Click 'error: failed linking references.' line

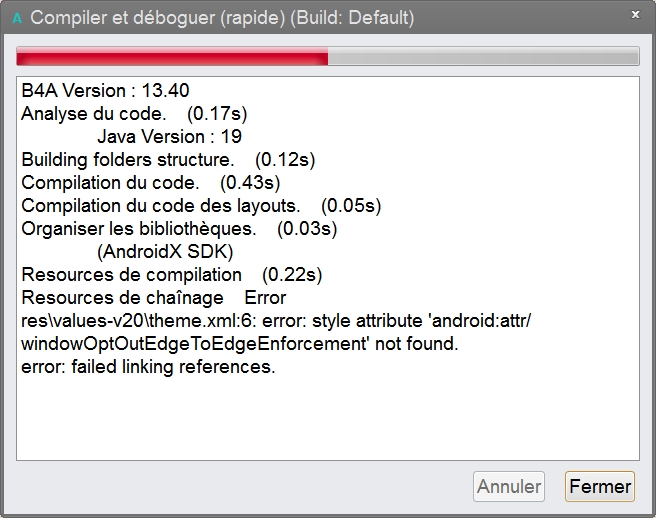coord(147,367)
